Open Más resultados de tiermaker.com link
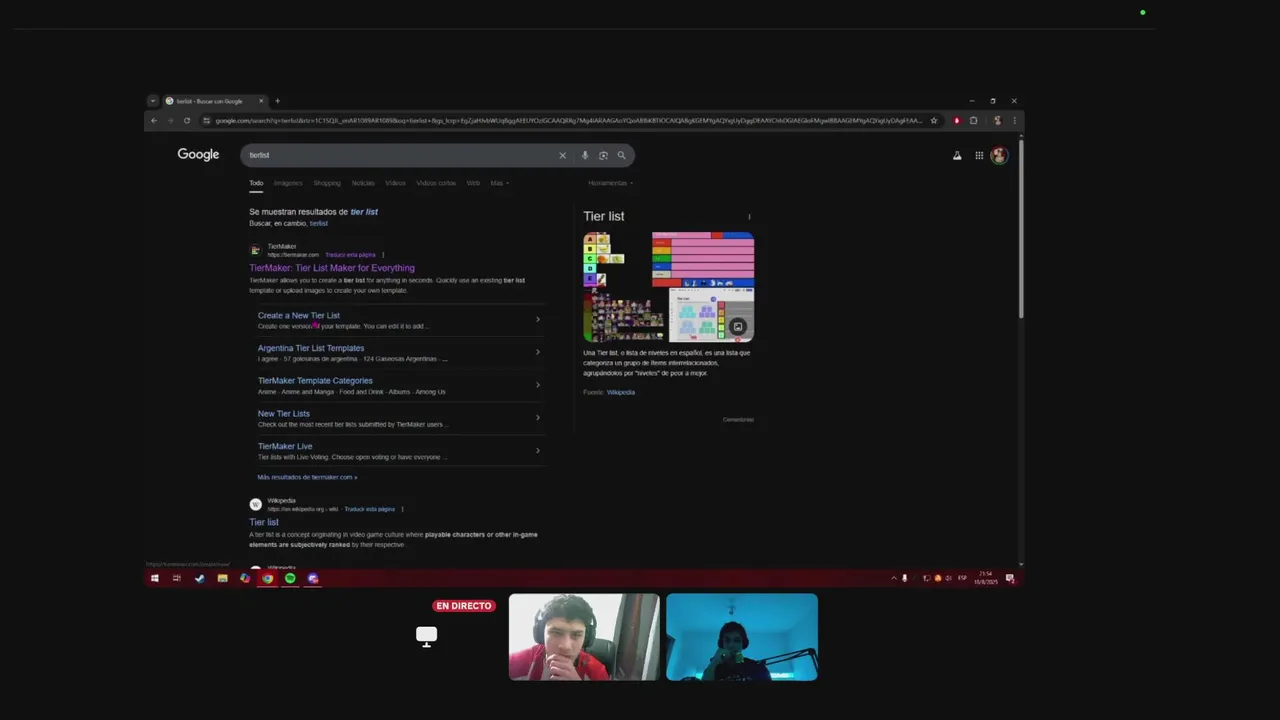 (307, 477)
